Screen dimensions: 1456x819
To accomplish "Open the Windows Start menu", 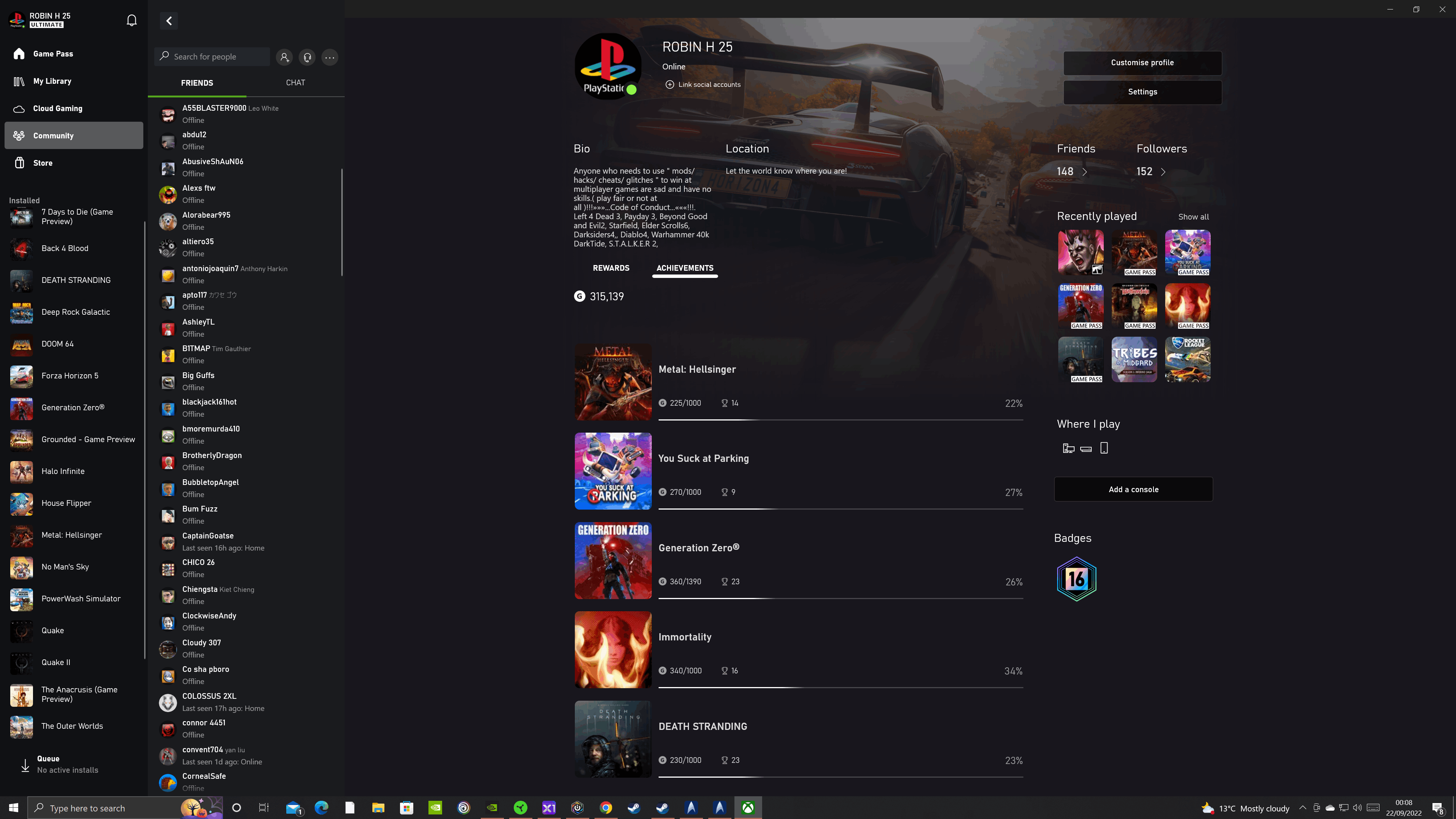I will (x=14, y=808).
